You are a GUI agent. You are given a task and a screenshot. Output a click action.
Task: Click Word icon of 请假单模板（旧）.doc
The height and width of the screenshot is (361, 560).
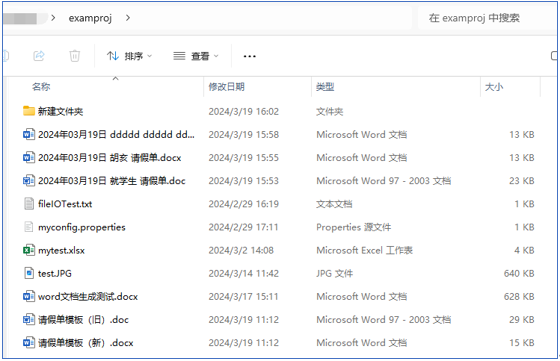click(29, 320)
